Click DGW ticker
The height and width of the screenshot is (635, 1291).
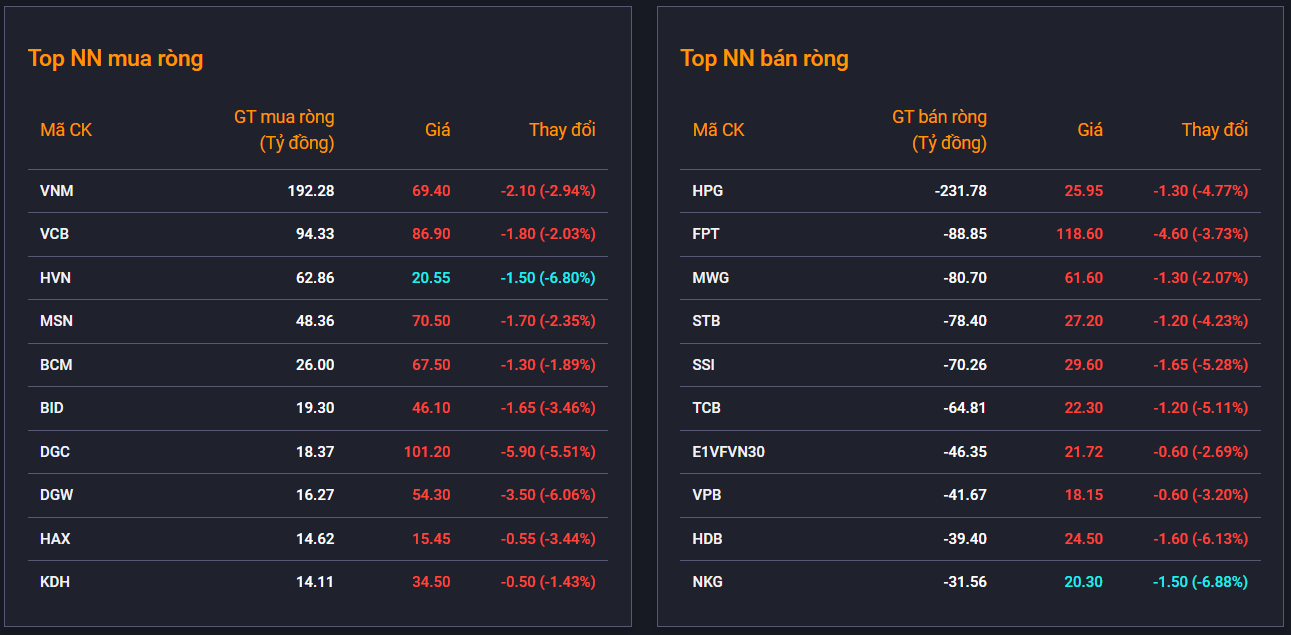[x=57, y=495]
